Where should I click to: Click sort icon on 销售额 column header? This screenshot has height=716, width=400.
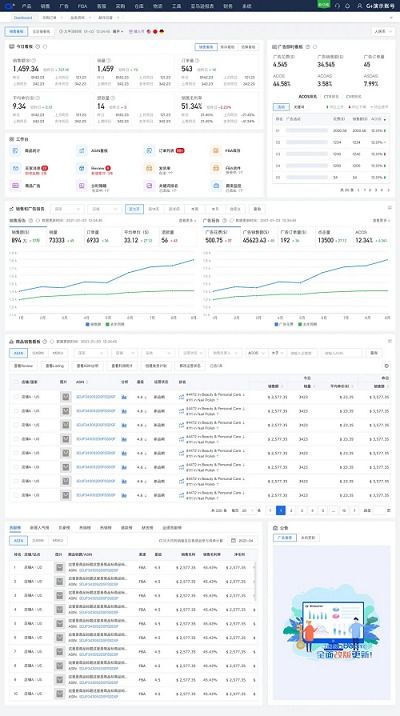282,386
